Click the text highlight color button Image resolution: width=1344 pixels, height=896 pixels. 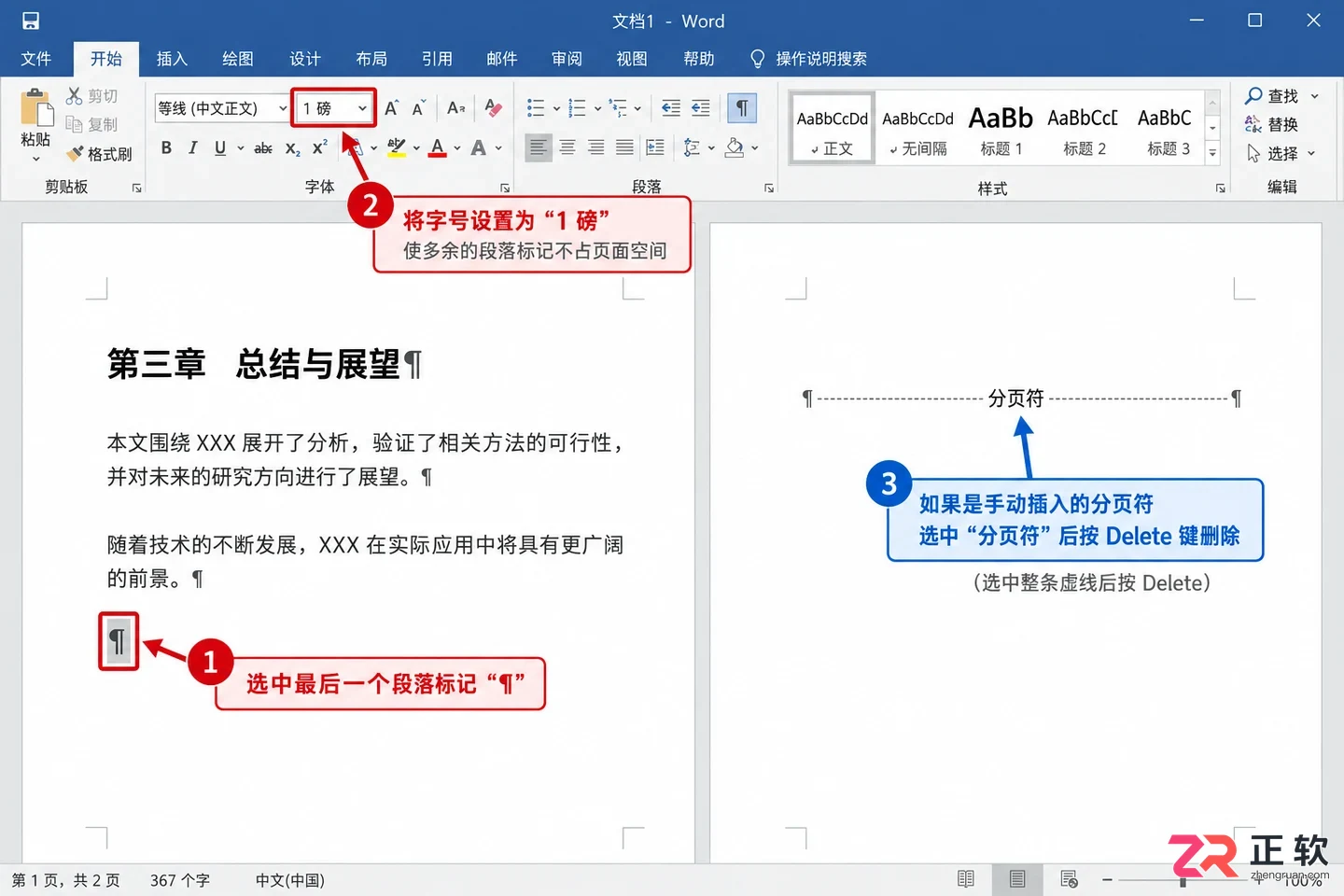397,147
